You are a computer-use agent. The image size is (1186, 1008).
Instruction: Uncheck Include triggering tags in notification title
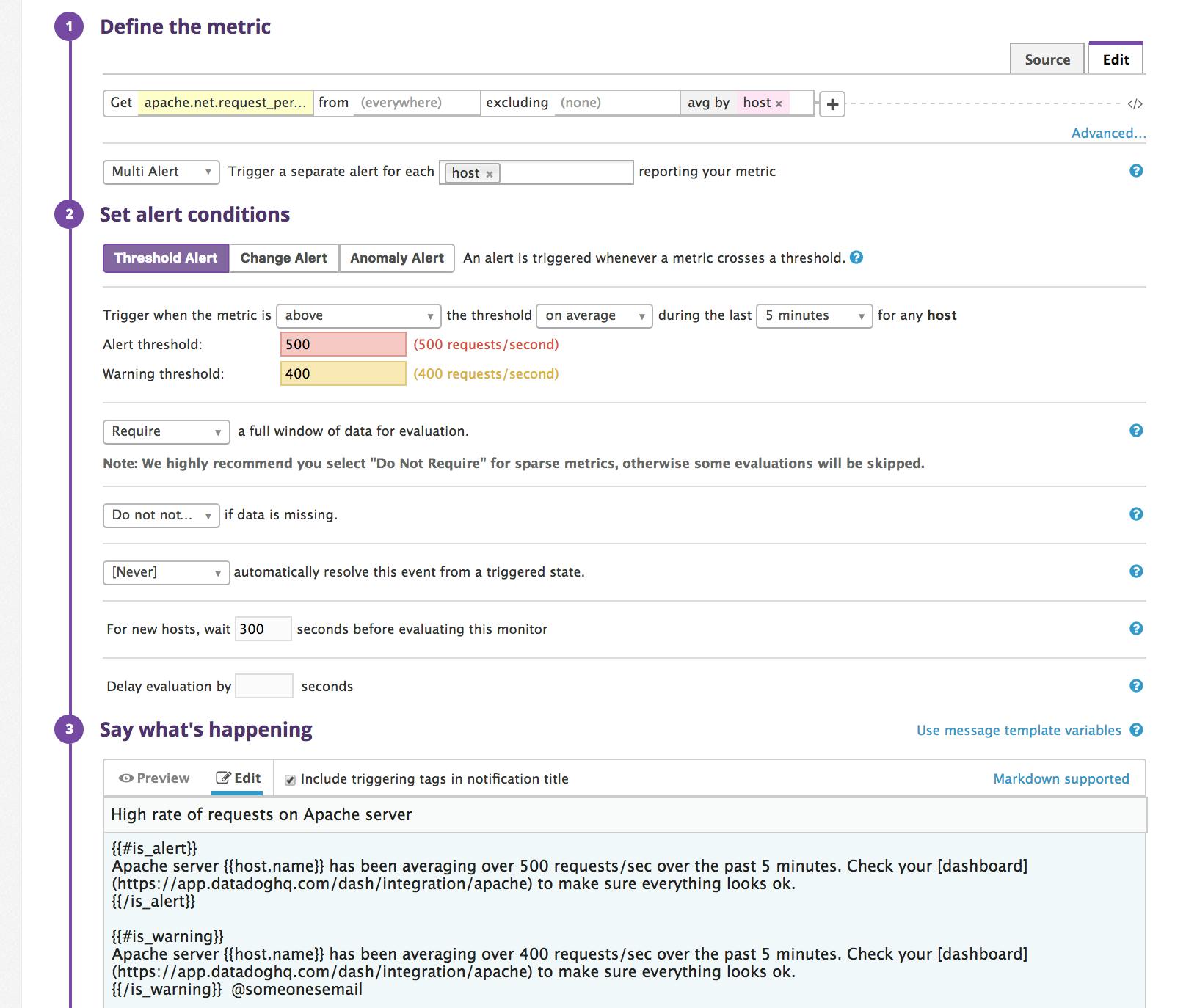coord(289,779)
